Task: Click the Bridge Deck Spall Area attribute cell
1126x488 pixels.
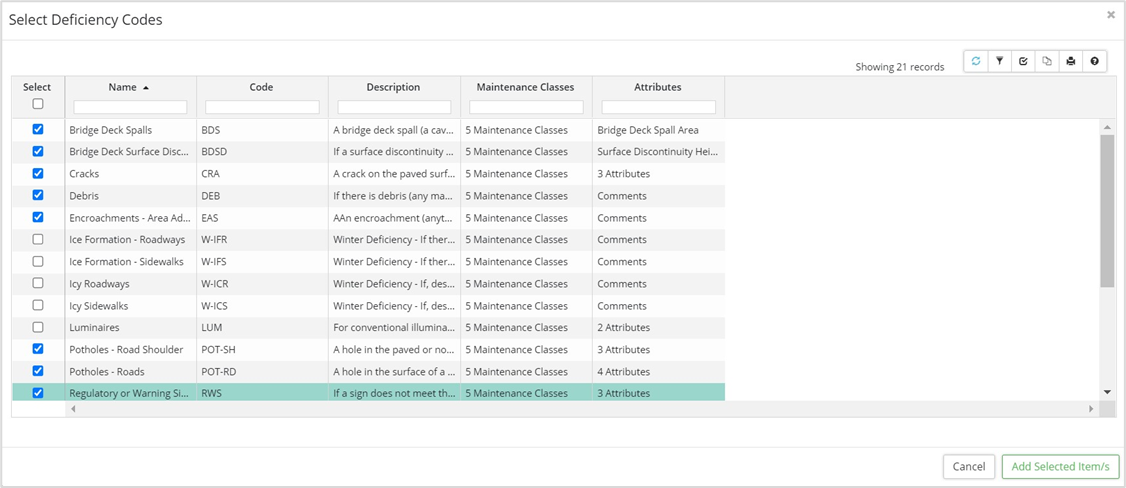Action: point(659,131)
